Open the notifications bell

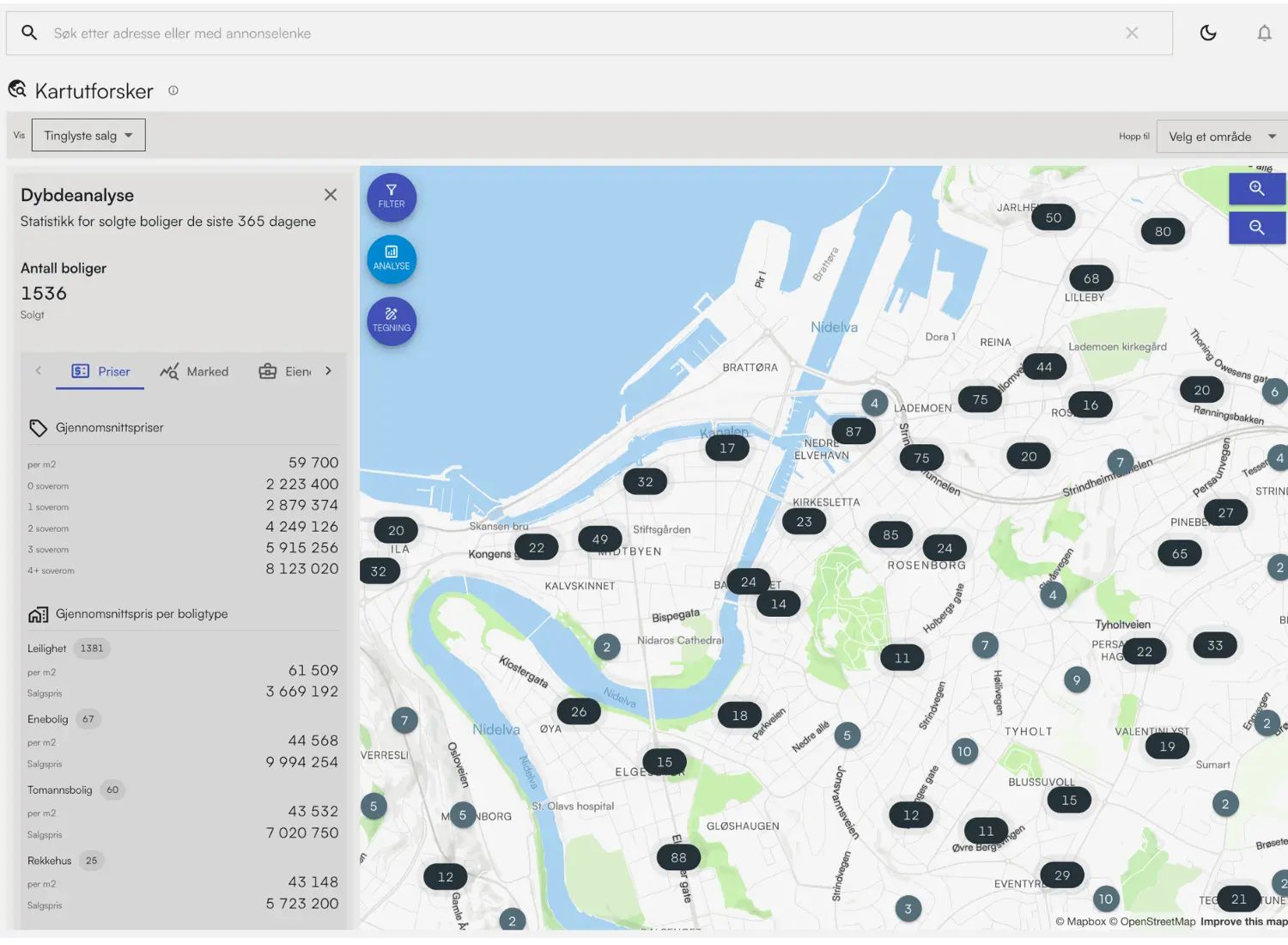(1264, 33)
